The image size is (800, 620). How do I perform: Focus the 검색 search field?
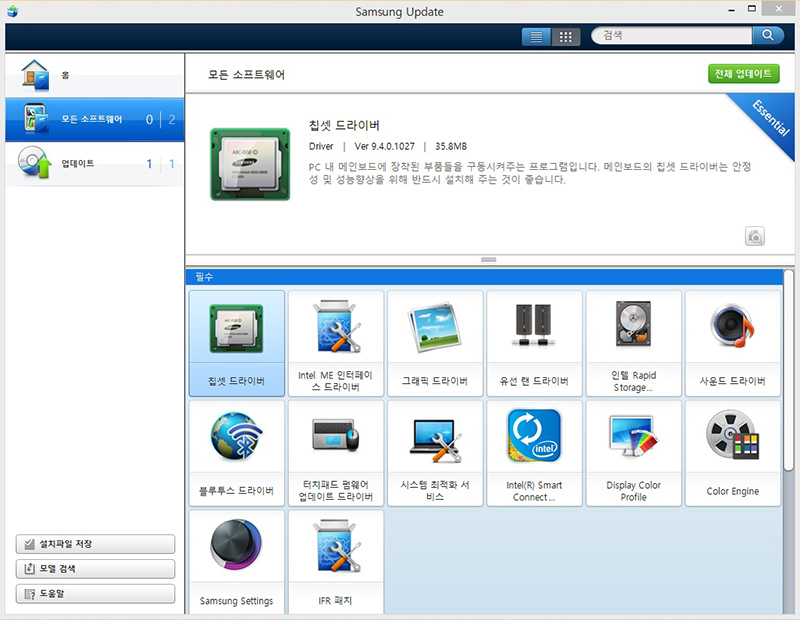coord(671,35)
